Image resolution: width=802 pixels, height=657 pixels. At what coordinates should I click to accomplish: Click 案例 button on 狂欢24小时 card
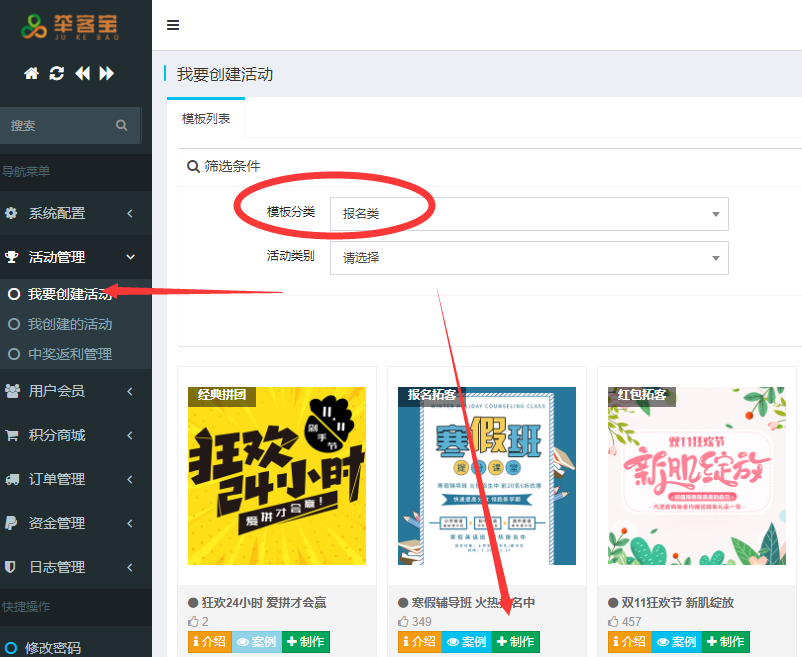(x=257, y=642)
